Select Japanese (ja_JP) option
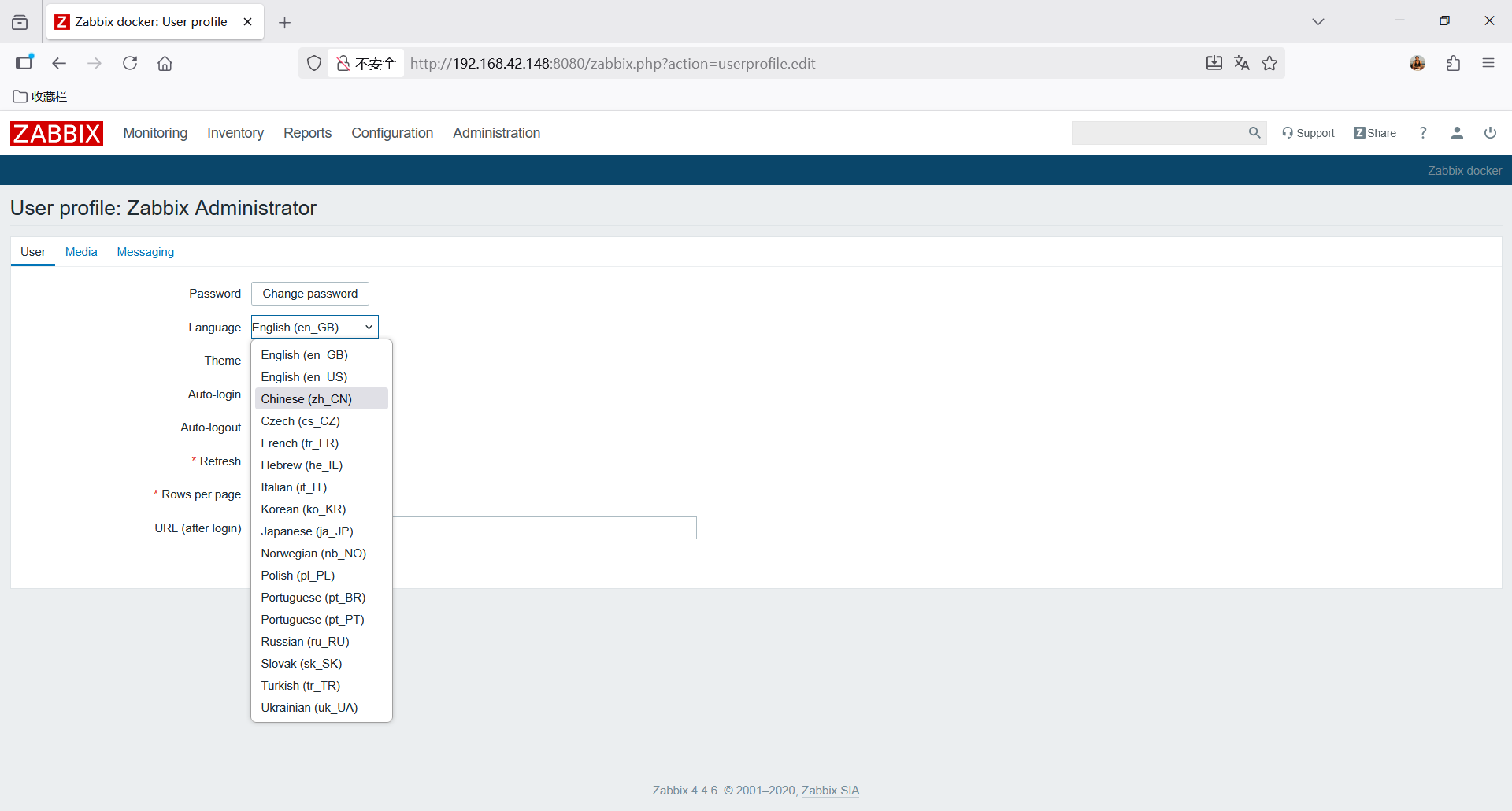Screen dimensions: 1512x811 coord(321,531)
